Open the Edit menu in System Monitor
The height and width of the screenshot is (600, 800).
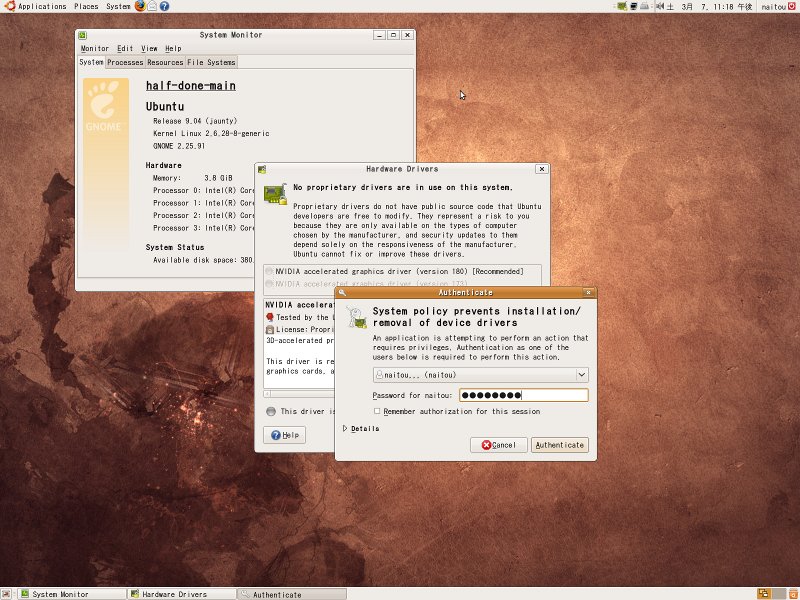click(125, 48)
